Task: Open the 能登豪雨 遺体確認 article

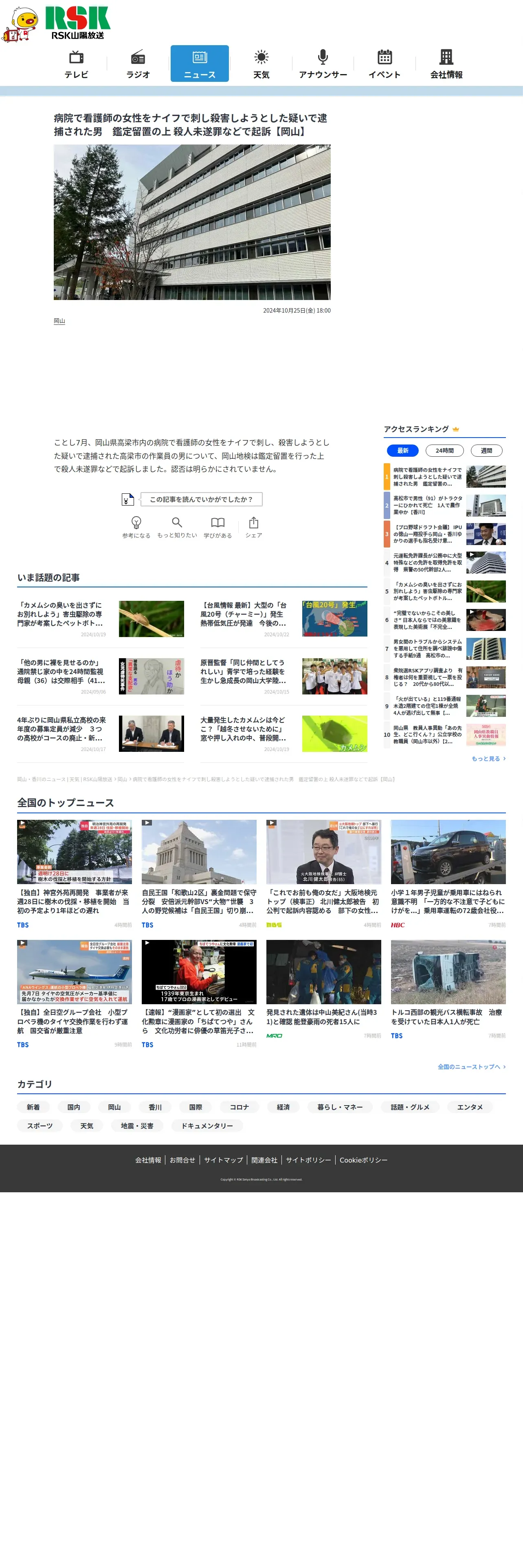Action: [x=323, y=988]
